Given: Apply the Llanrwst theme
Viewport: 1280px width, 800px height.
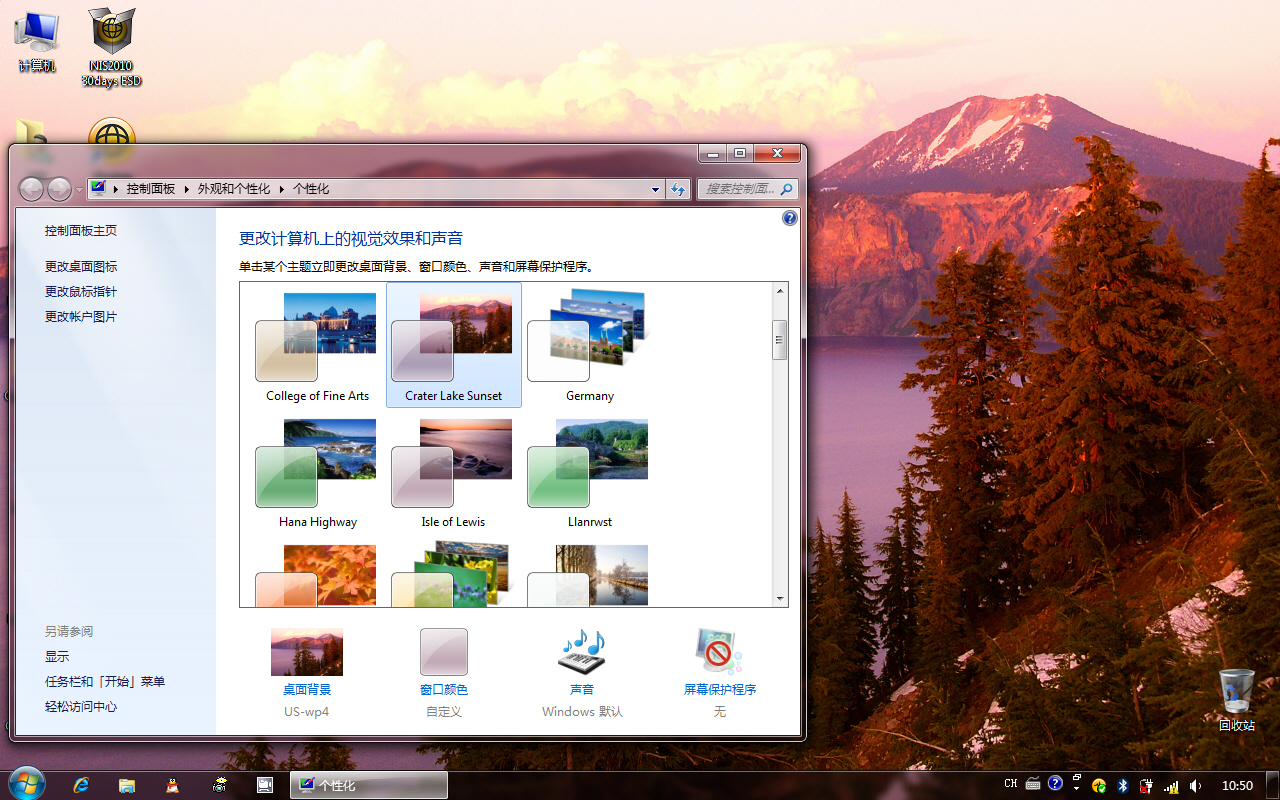Looking at the screenshot, I should pos(590,472).
